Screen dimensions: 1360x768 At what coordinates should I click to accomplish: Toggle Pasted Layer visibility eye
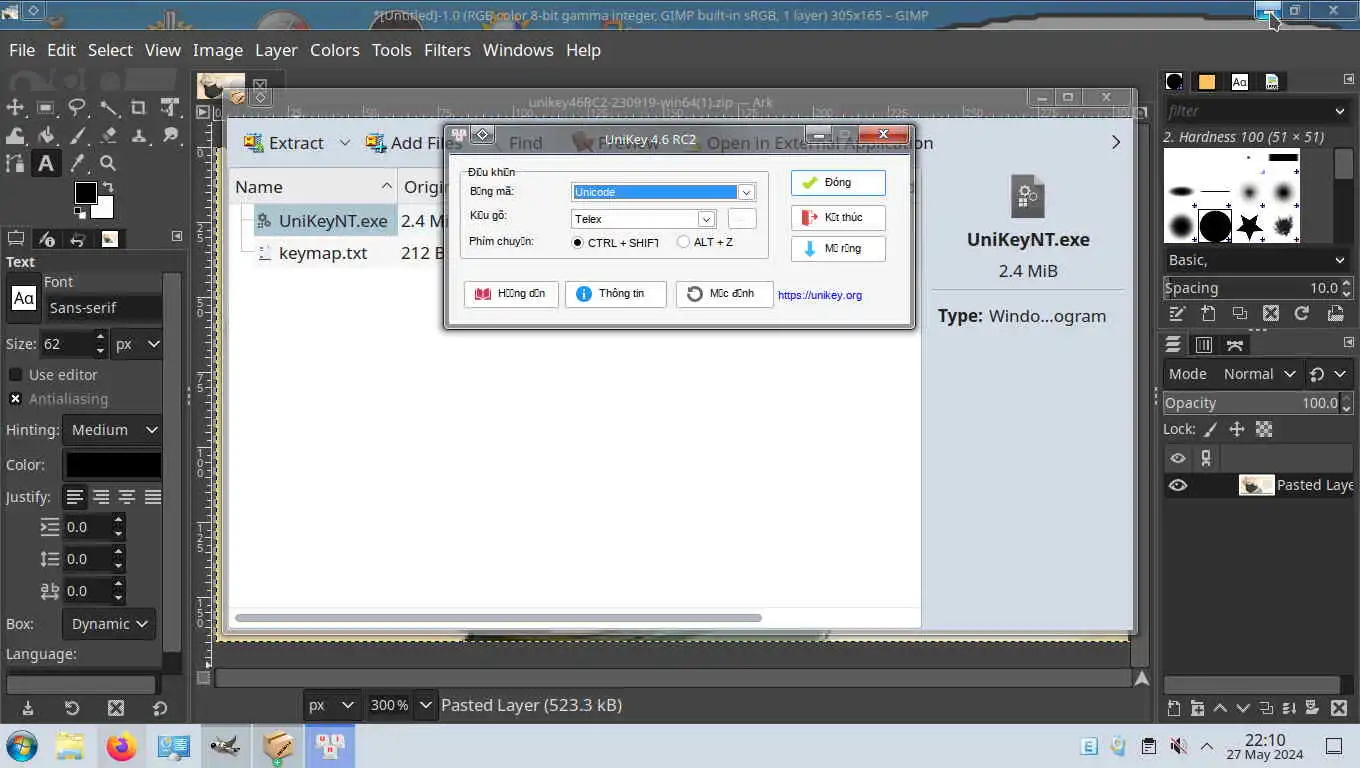[x=1178, y=485]
